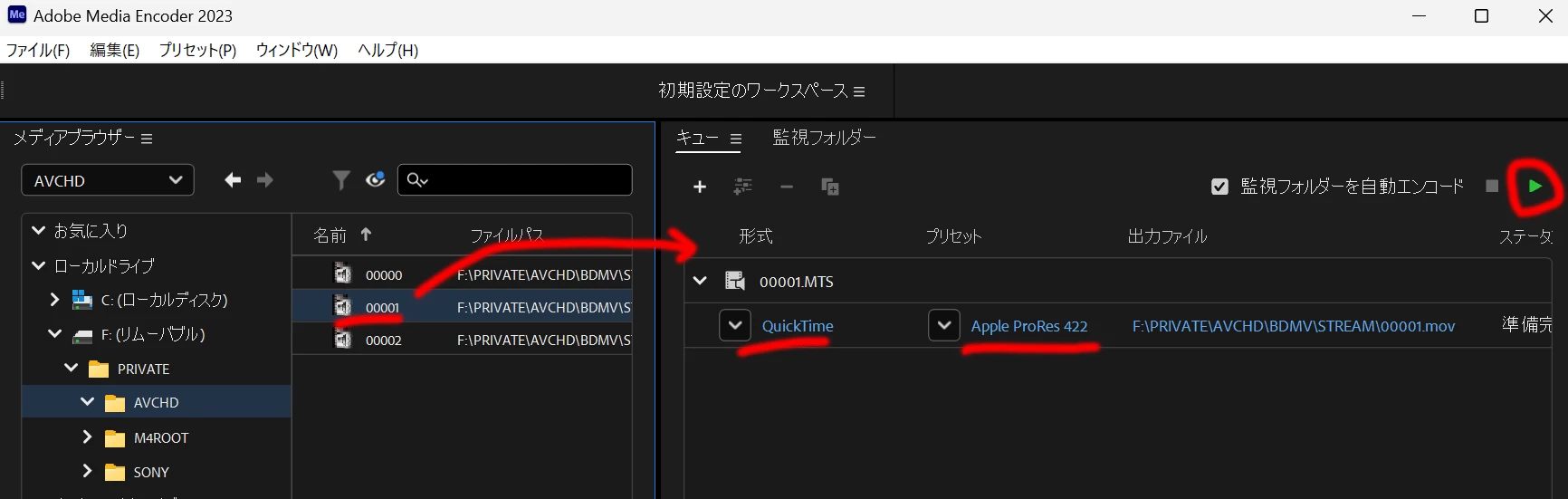Click the ファイルパス column header

click(507, 235)
